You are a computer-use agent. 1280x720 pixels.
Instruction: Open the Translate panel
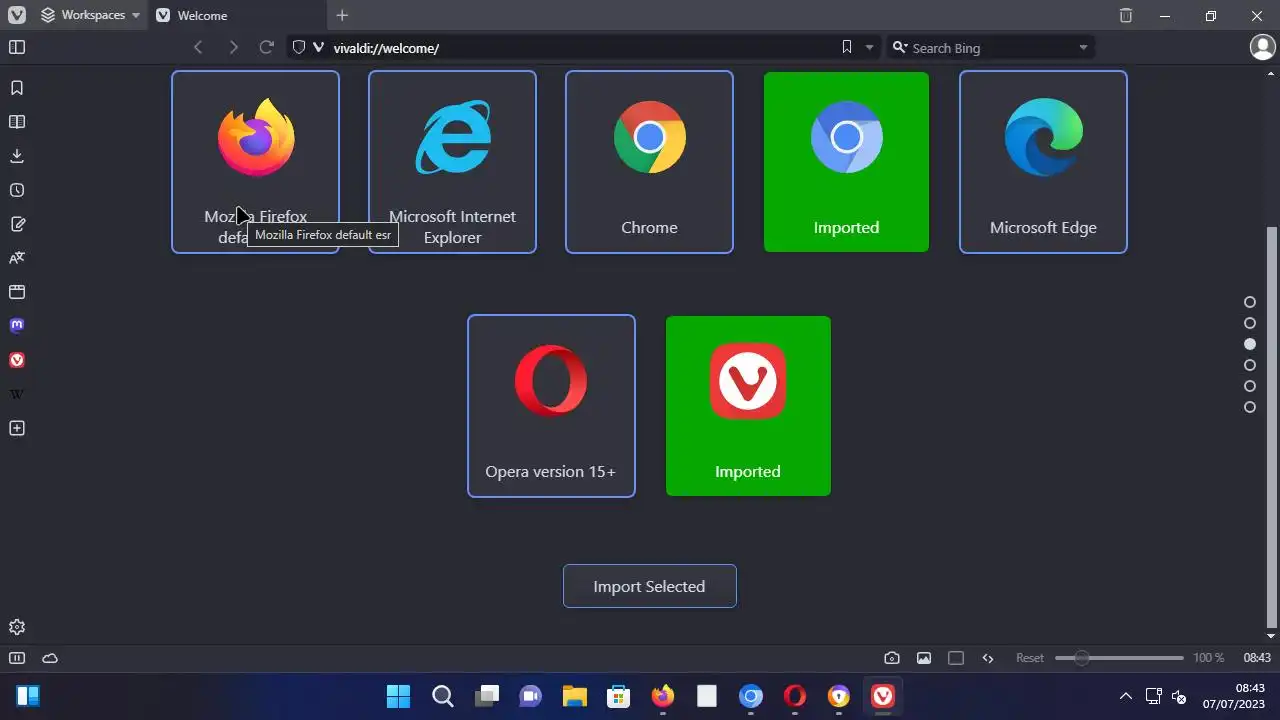pos(17,258)
